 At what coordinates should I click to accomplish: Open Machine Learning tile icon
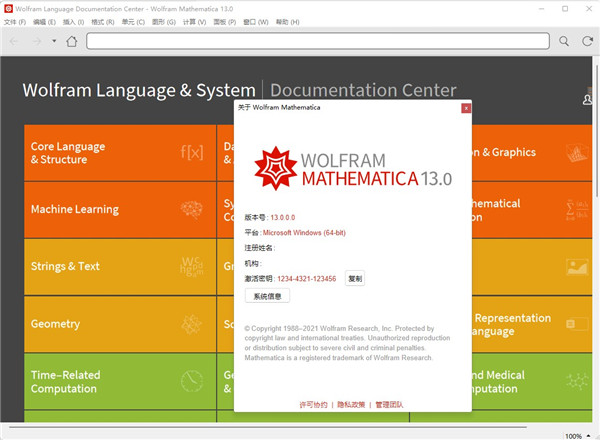click(x=191, y=209)
